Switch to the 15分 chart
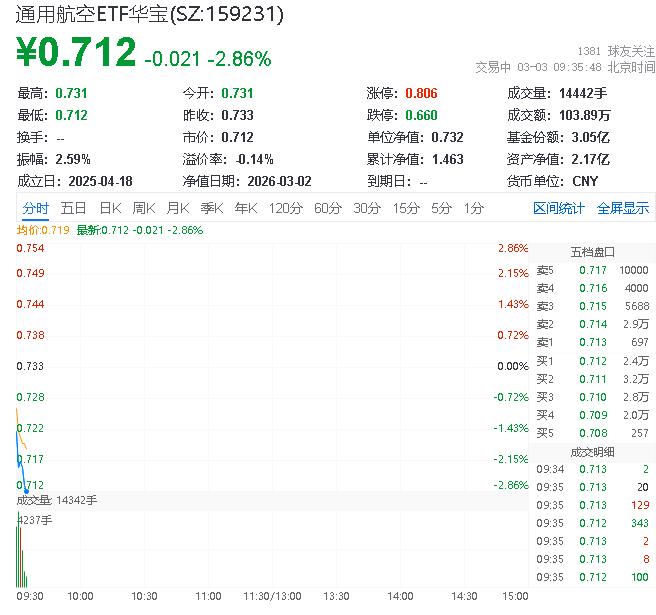 click(406, 208)
